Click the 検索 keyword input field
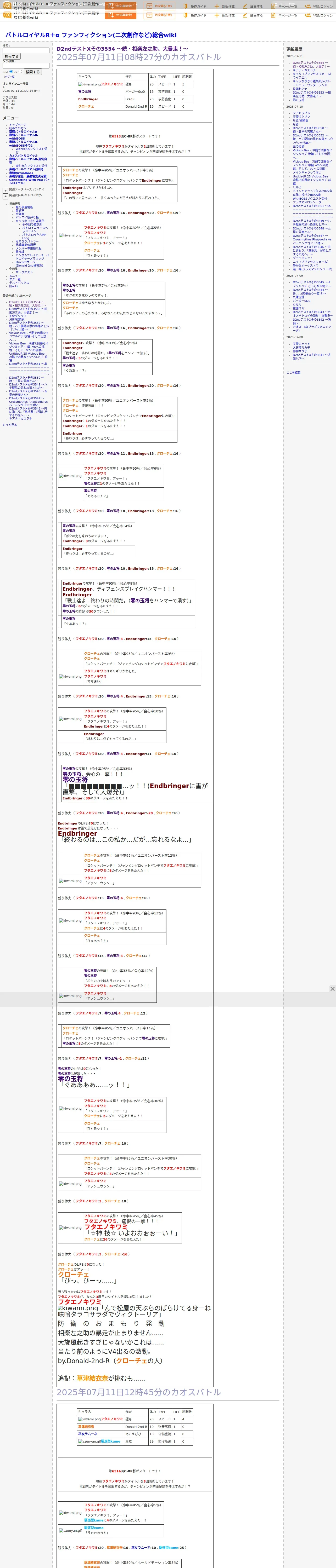Image resolution: width=336 pixels, height=1568 pixels. point(26,50)
